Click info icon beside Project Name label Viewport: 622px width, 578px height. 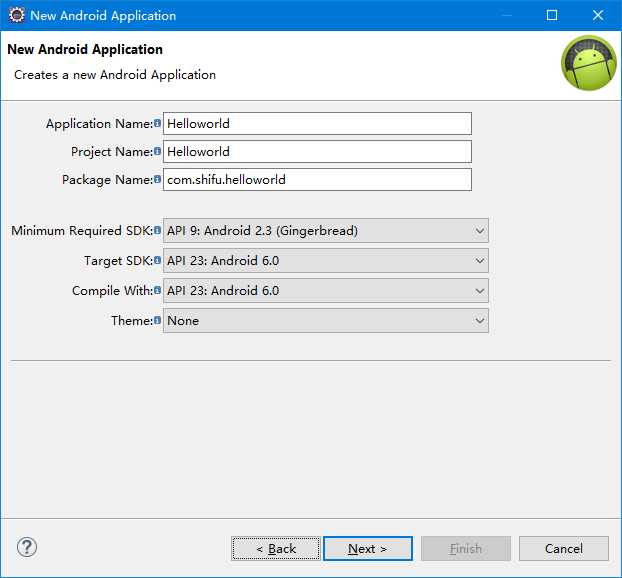[x=157, y=151]
